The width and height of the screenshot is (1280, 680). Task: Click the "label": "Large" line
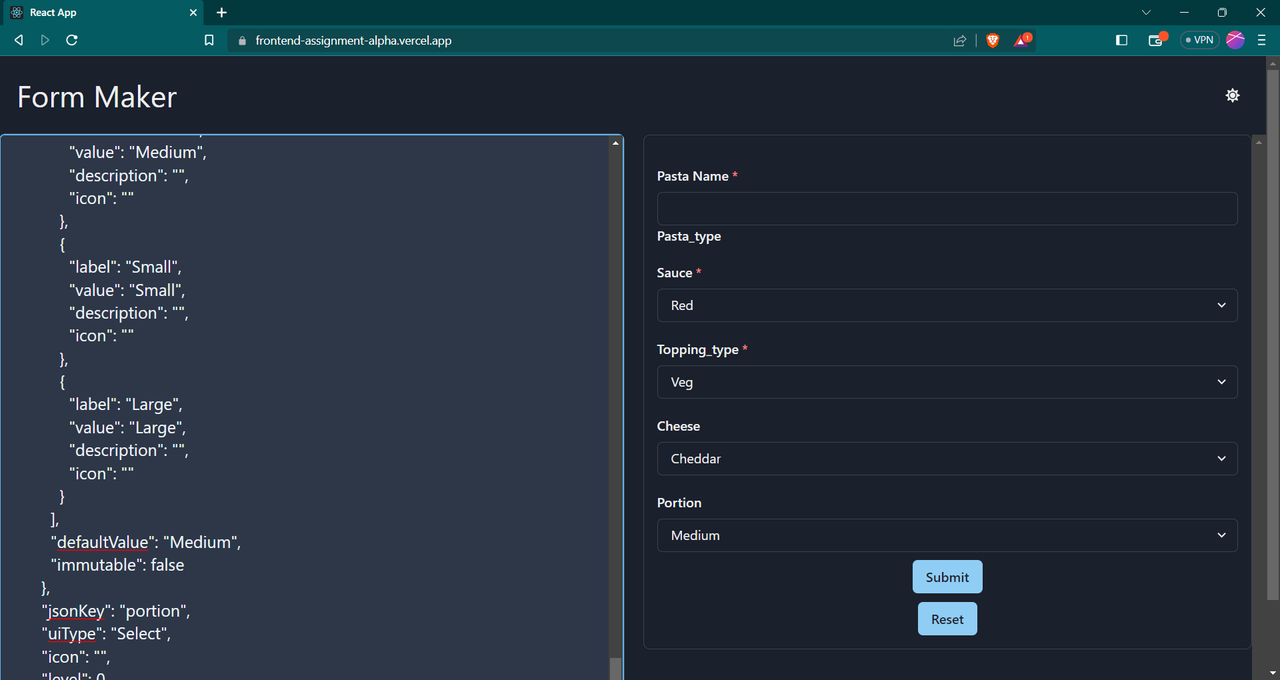coord(126,405)
